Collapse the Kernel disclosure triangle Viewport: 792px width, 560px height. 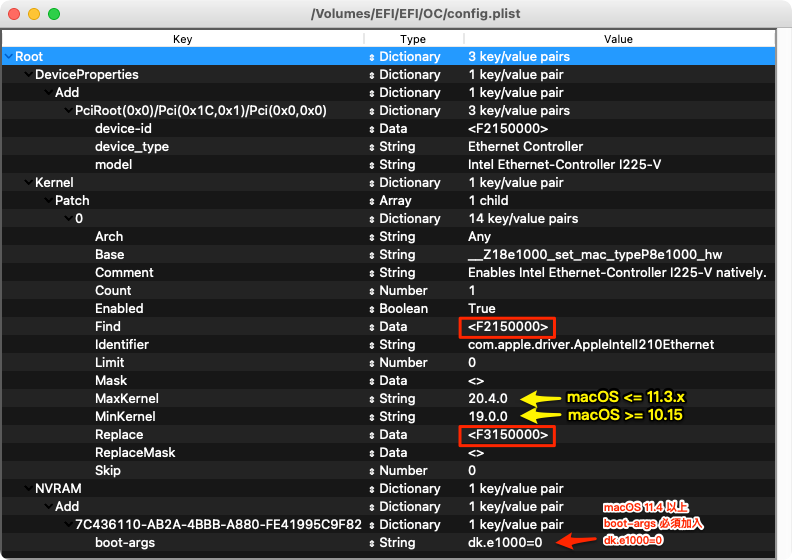coord(28,183)
